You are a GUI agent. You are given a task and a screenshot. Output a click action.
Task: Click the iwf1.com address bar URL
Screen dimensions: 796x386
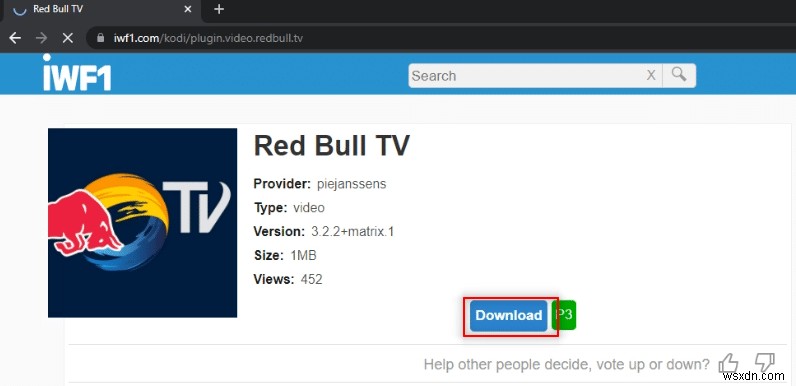208,38
